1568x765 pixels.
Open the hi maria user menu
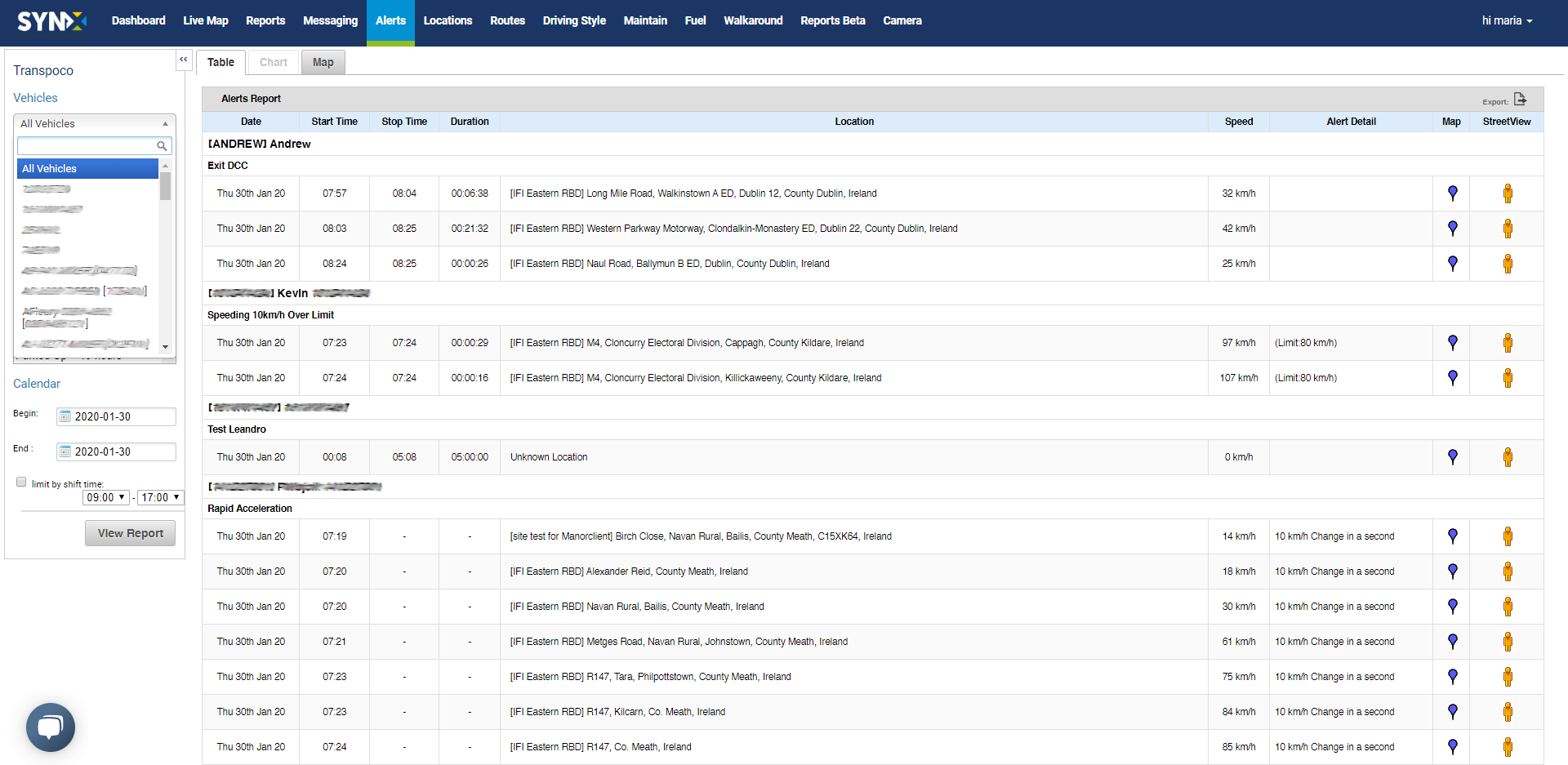pos(1507,20)
